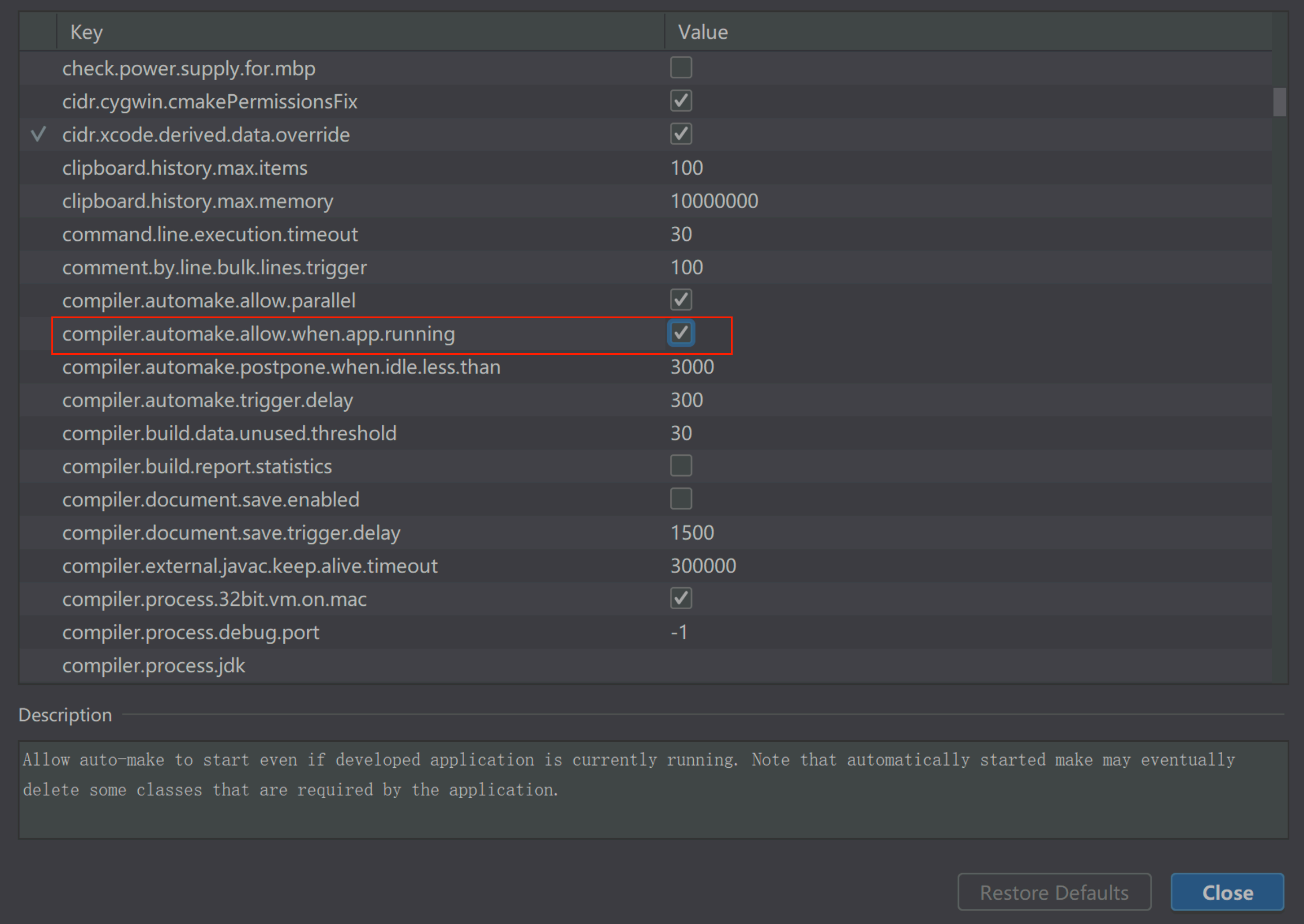This screenshot has height=924, width=1304.
Task: Edit compiler.process.debug.port value
Action: pyautogui.click(x=679, y=632)
